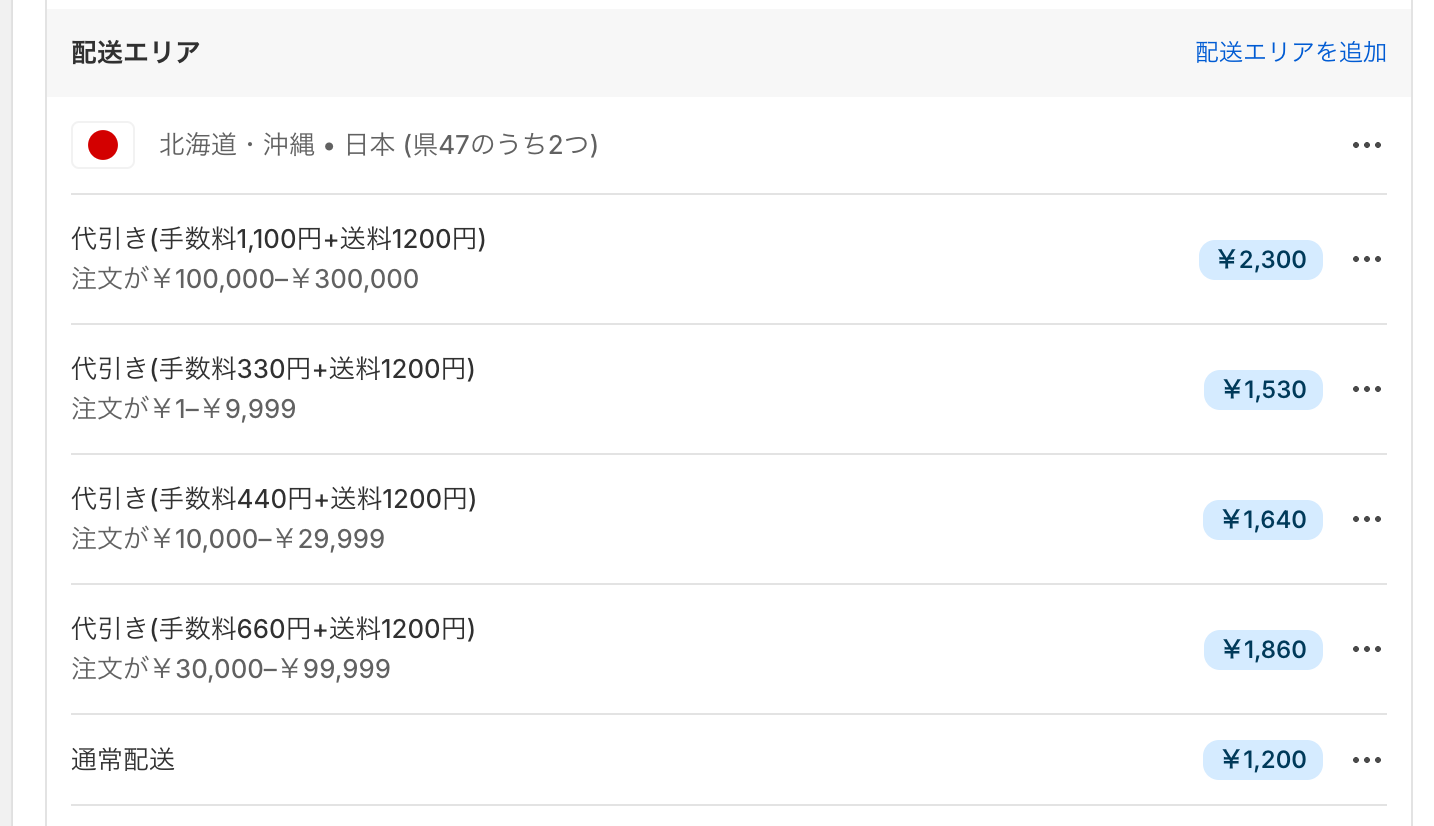The image size is (1434, 826).
Task: Click 代引き(手数料660円+送料1200円) rate name
Action: [x=273, y=629]
